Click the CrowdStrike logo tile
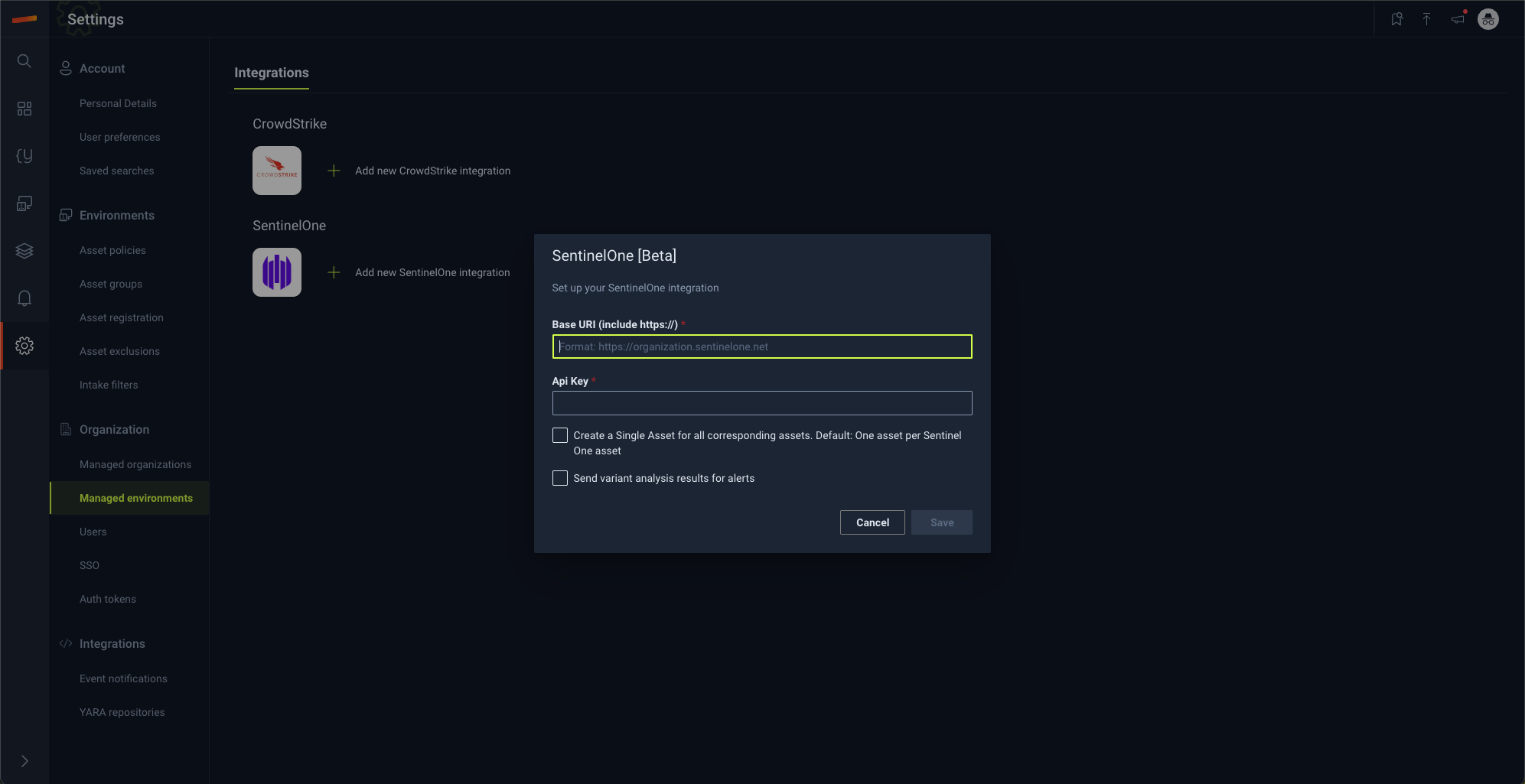The height and width of the screenshot is (784, 1525). (x=277, y=171)
